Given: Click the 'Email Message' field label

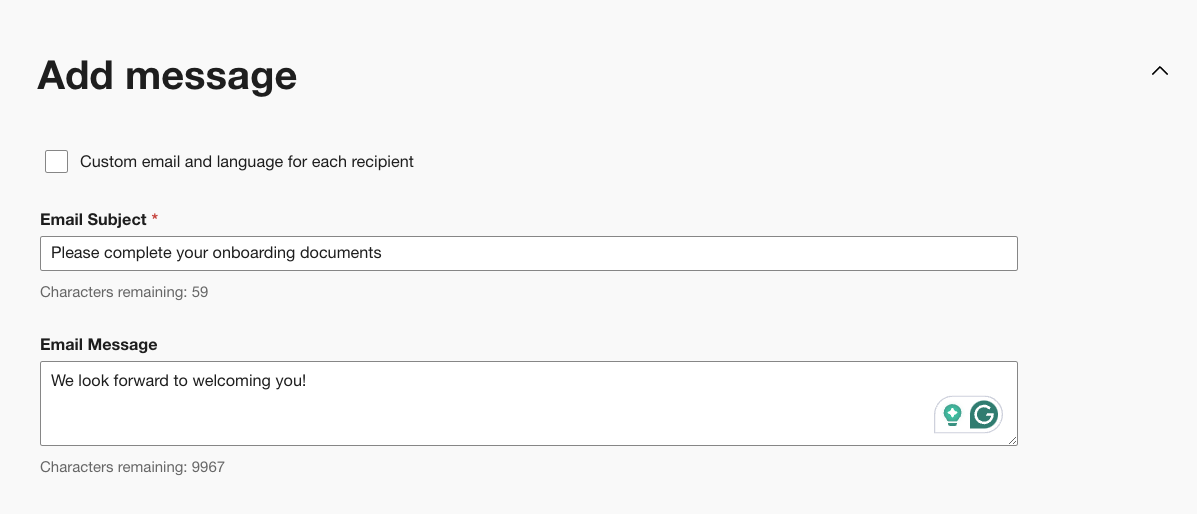Looking at the screenshot, I should click(99, 344).
